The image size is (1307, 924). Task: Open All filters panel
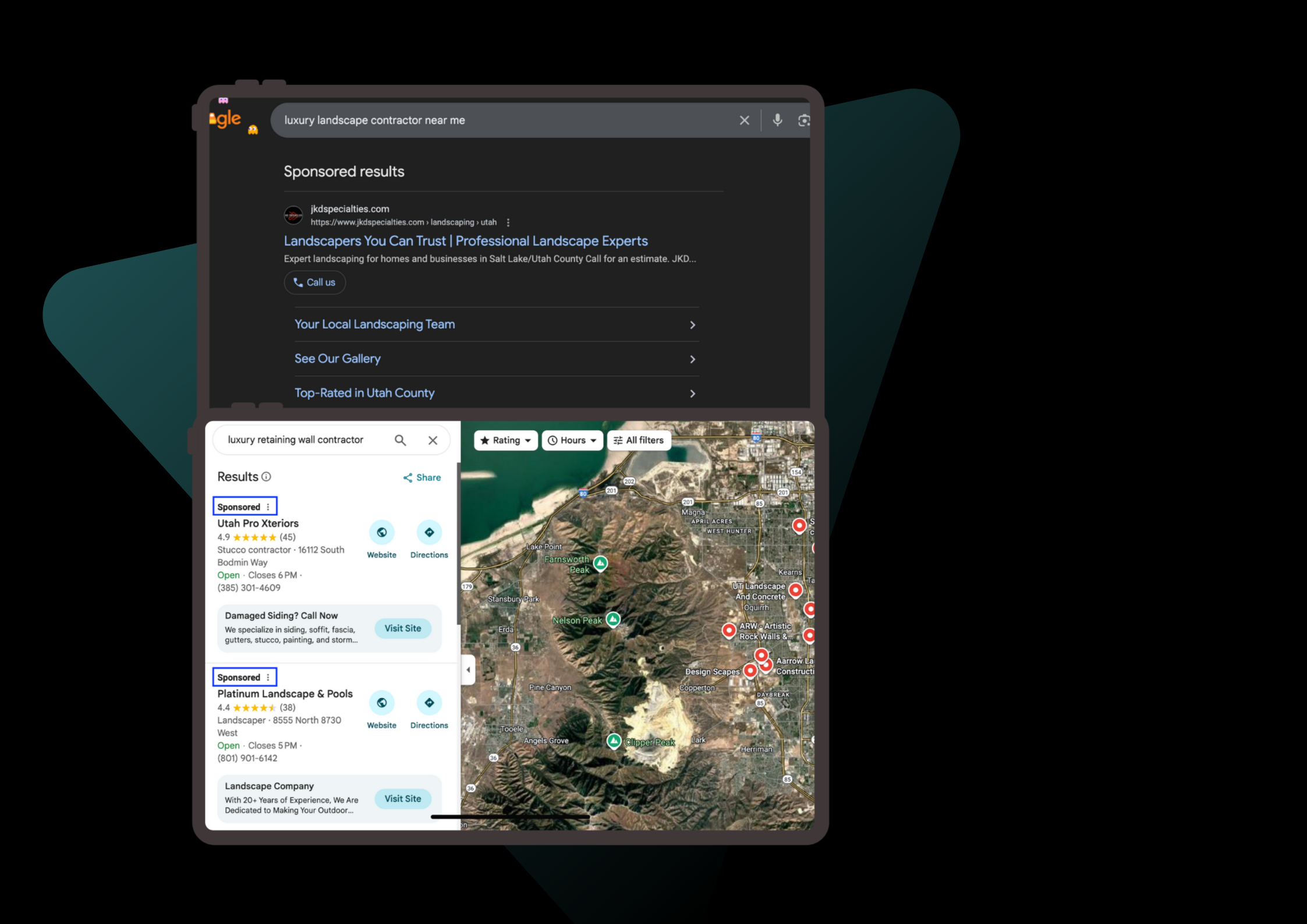point(639,440)
